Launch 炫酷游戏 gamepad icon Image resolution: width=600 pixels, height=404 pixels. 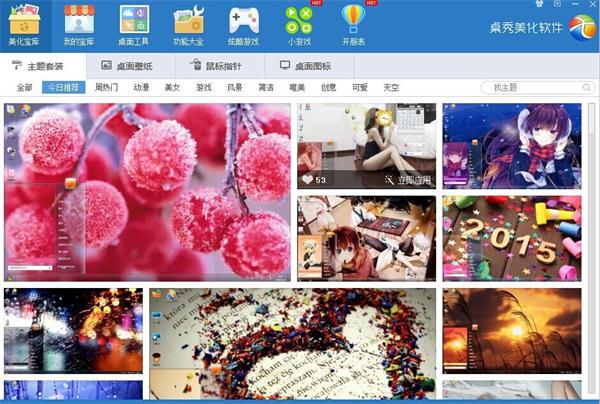[243, 19]
